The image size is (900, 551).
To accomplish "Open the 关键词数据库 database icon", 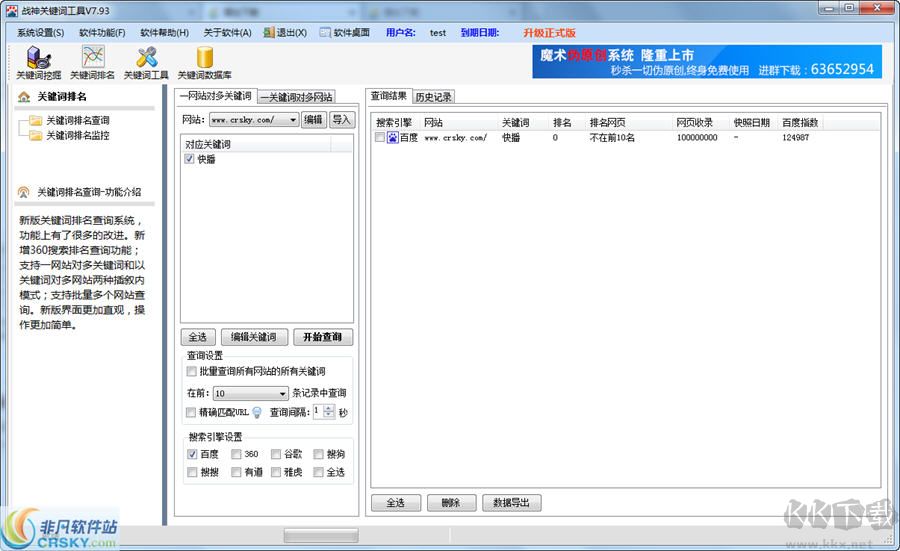I will (205, 61).
